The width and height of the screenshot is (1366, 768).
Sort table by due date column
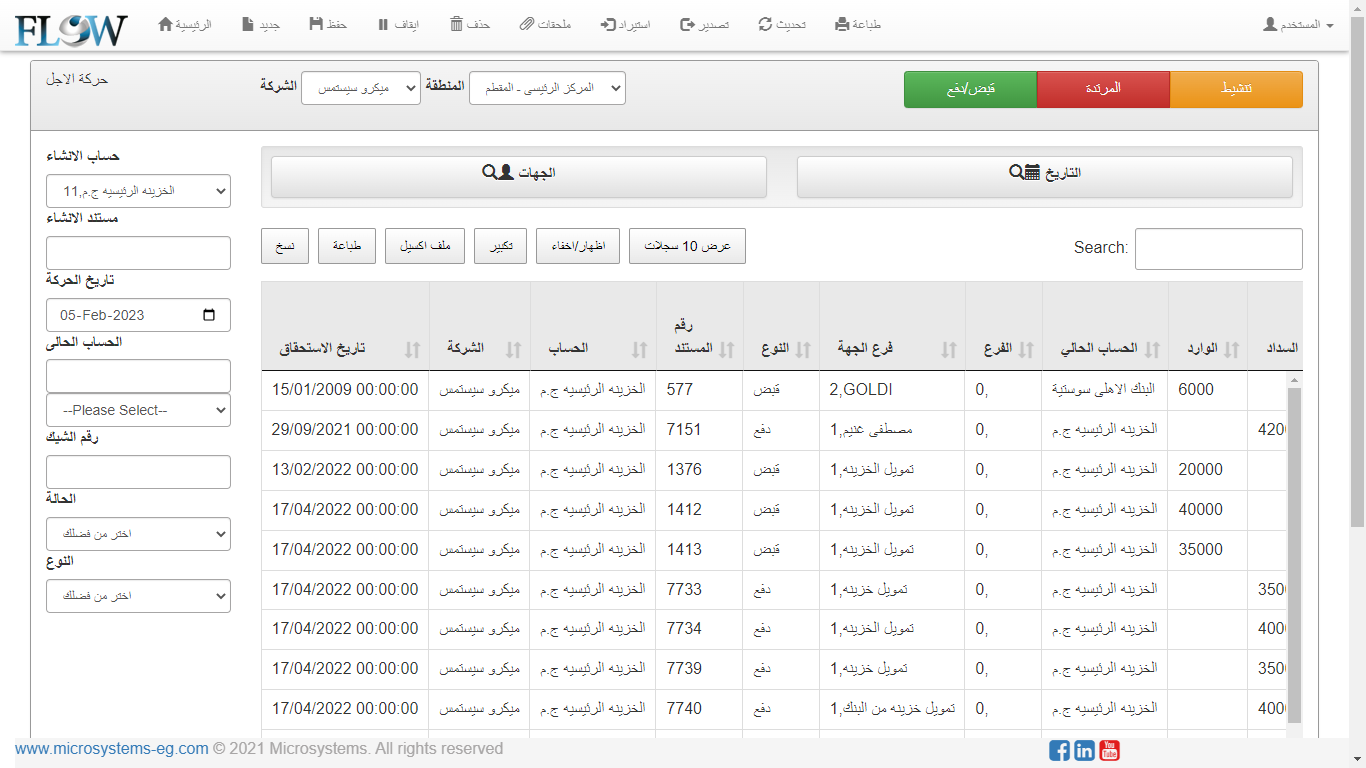click(413, 349)
